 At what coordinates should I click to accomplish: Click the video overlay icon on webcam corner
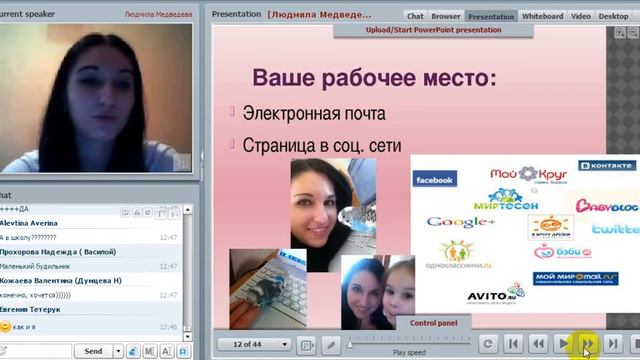click(182, 163)
